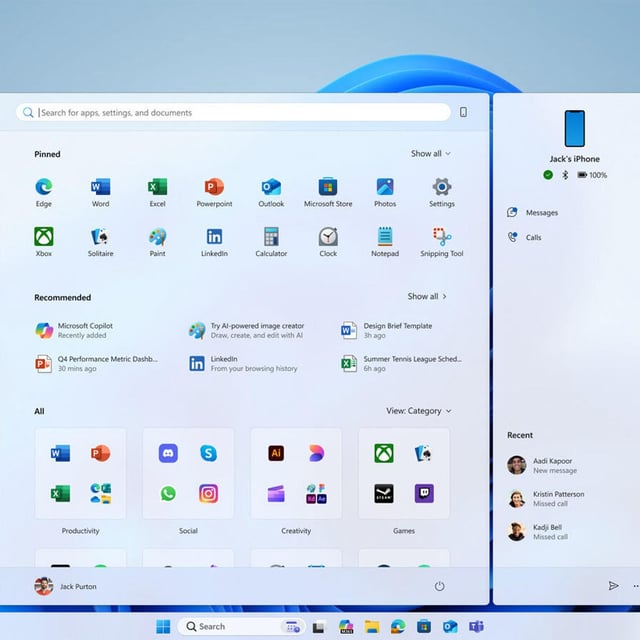Launch the pinned Powerpoint app
Viewport: 640px width, 640px height.
click(214, 193)
